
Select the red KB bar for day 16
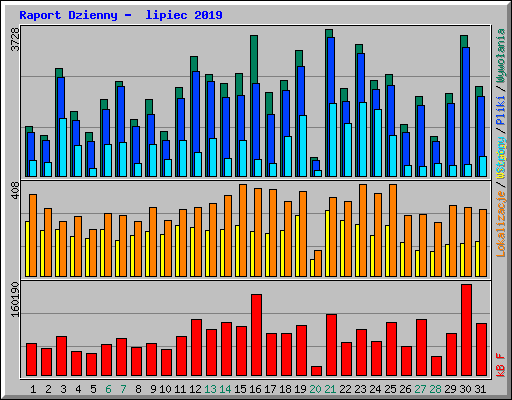(256, 335)
